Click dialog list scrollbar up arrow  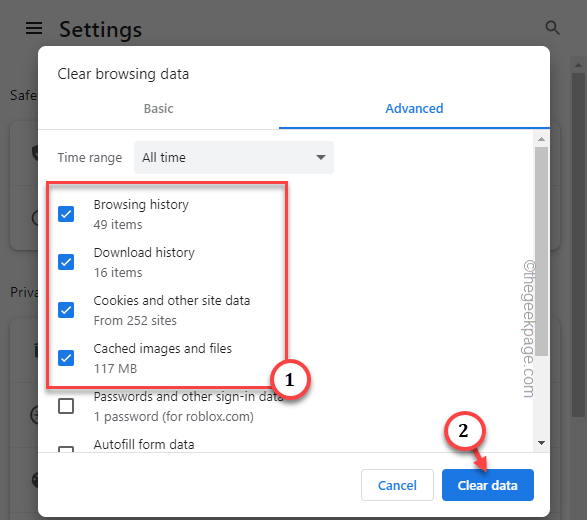point(541,139)
